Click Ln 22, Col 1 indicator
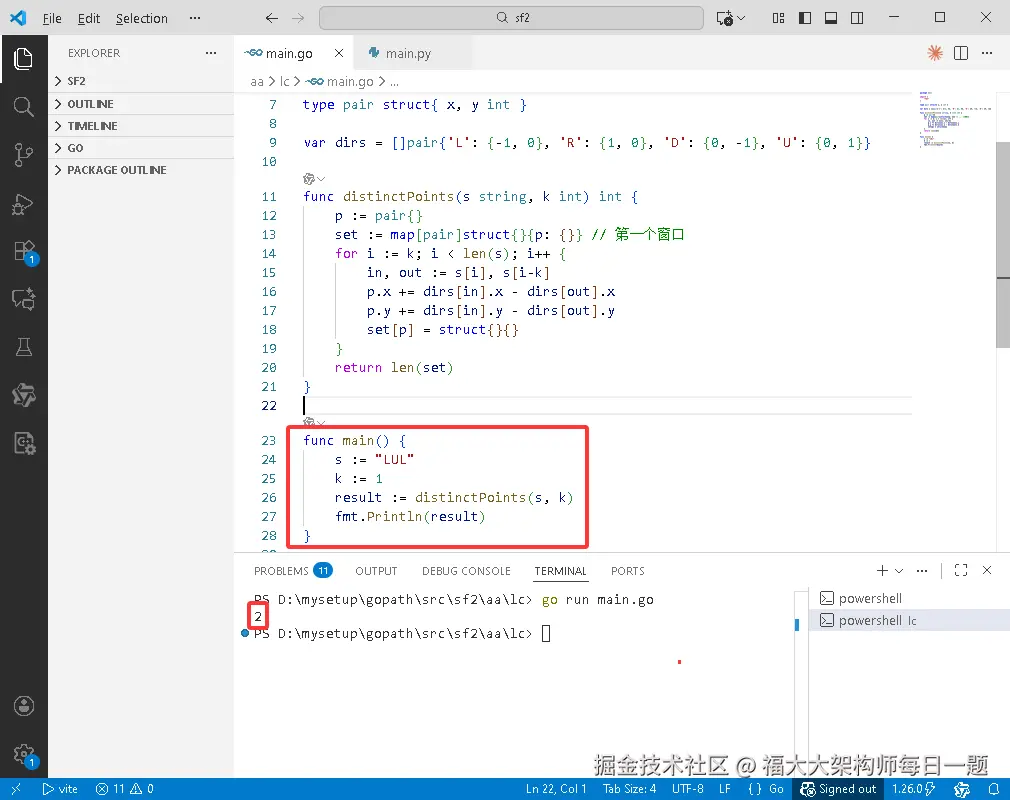Image resolution: width=1010 pixels, height=800 pixels. click(x=556, y=788)
